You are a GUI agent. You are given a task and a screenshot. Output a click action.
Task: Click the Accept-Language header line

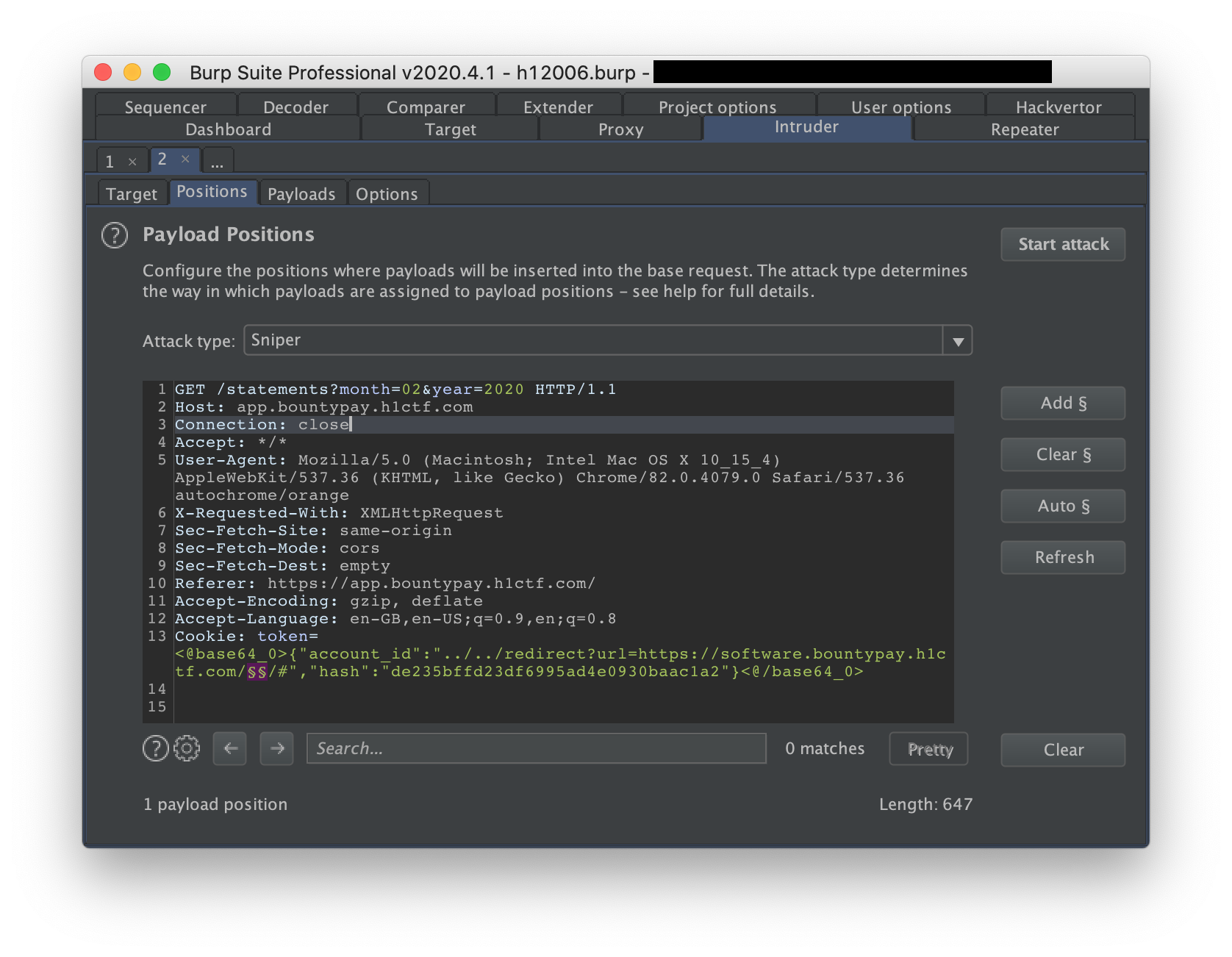[x=395, y=619]
